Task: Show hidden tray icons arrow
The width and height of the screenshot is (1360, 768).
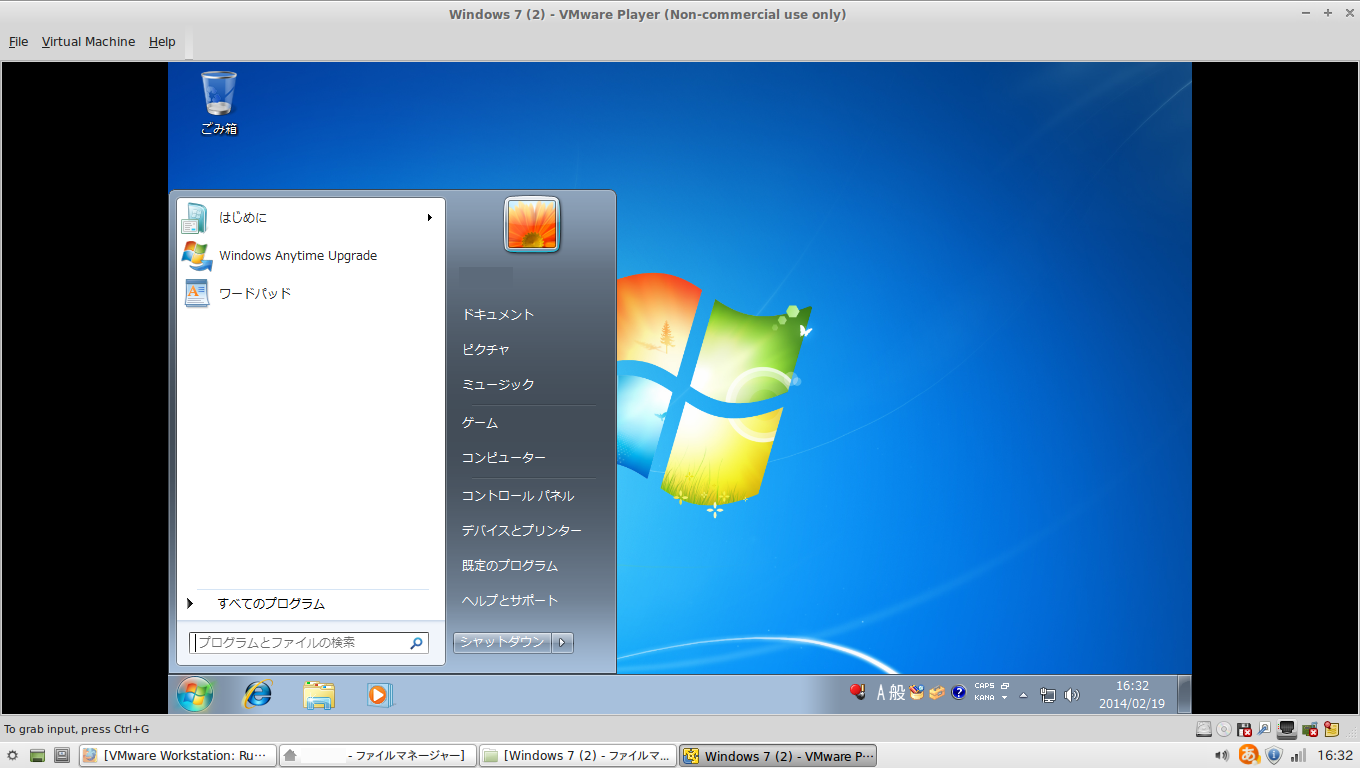Action: pyautogui.click(x=1023, y=695)
